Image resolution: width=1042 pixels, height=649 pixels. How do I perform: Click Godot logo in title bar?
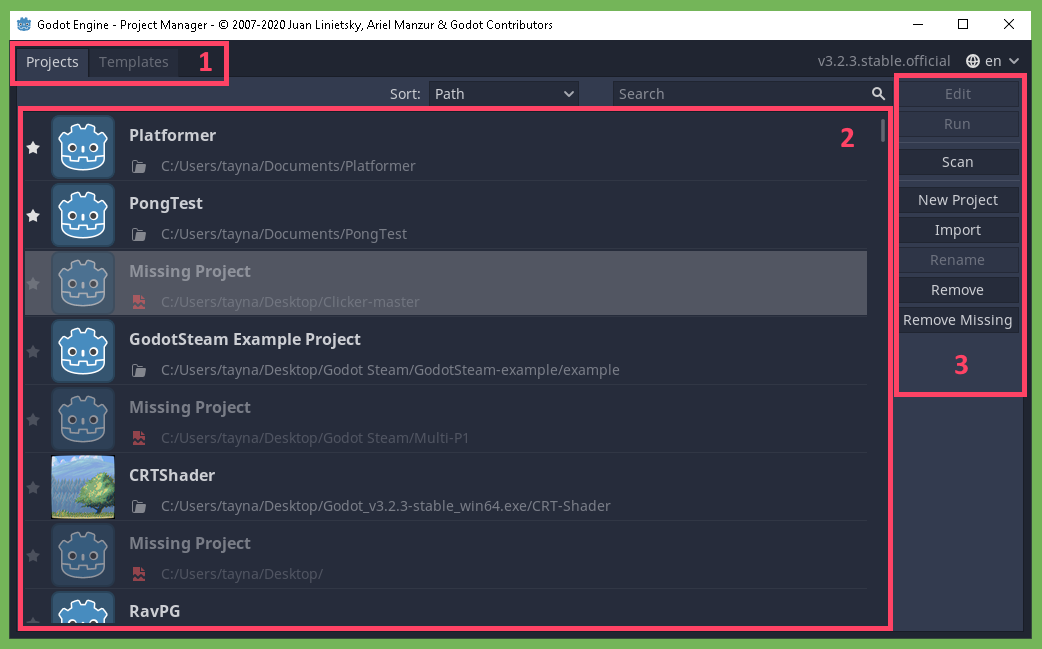24,25
